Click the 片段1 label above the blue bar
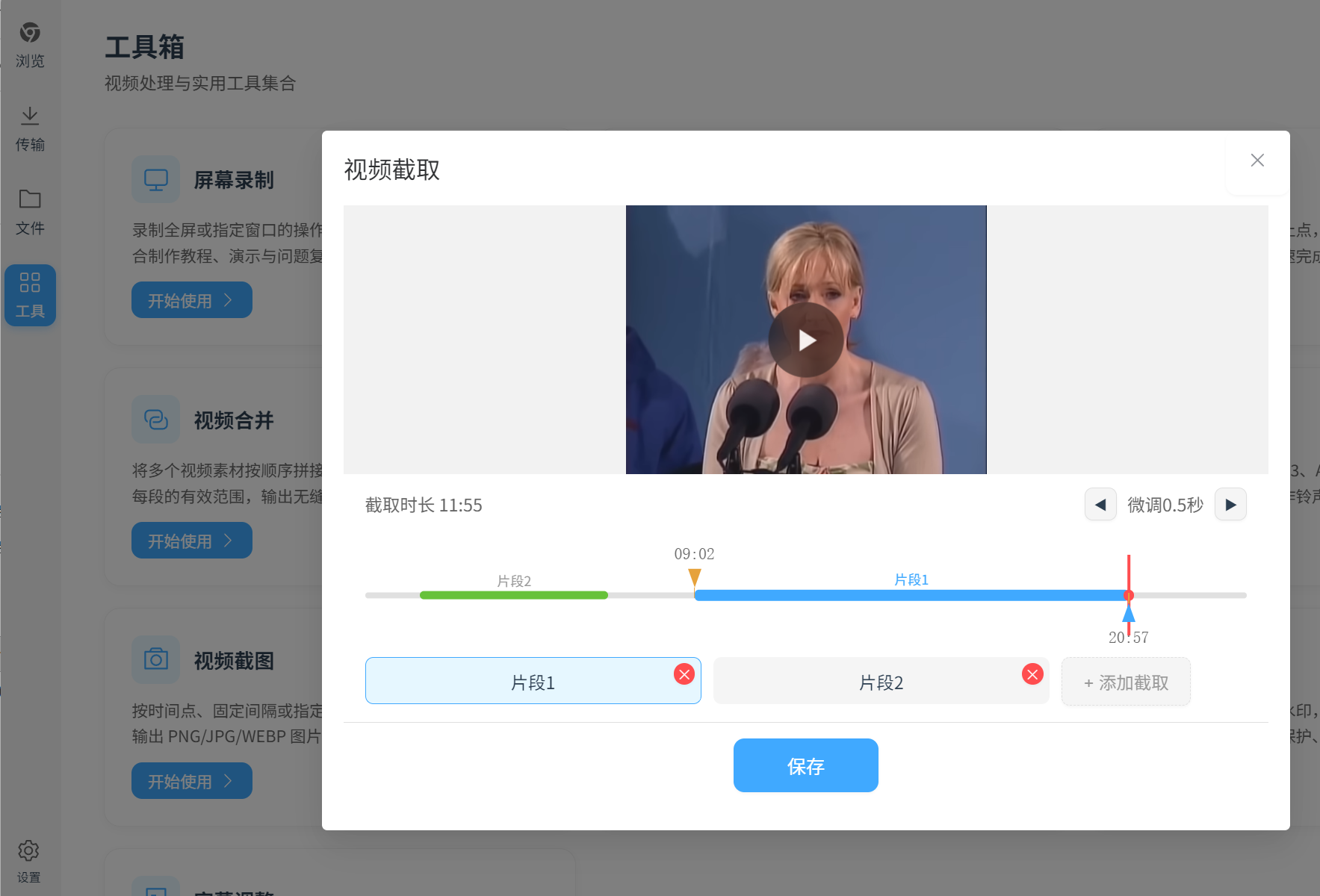Screen dimensions: 1320x896 [x=911, y=579]
